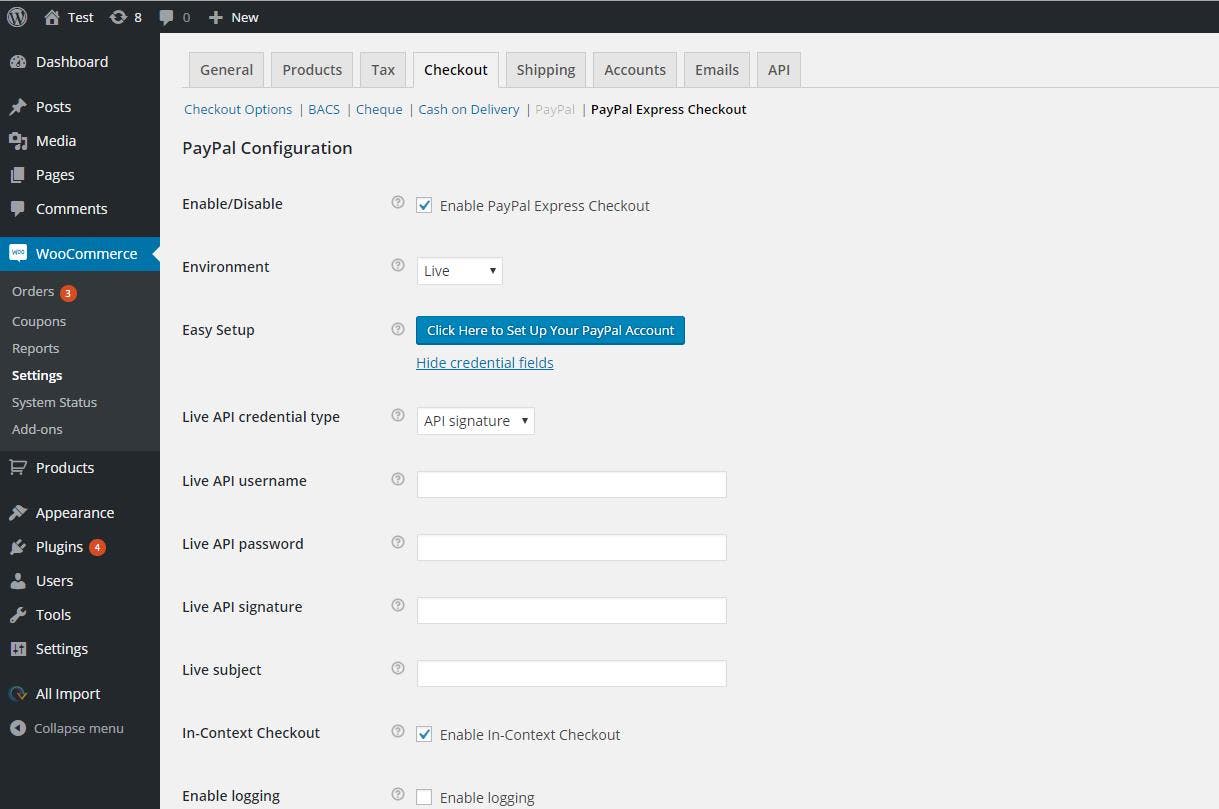Click inside the Live API username field
Screen dimensions: 1219x809
tap(571, 484)
